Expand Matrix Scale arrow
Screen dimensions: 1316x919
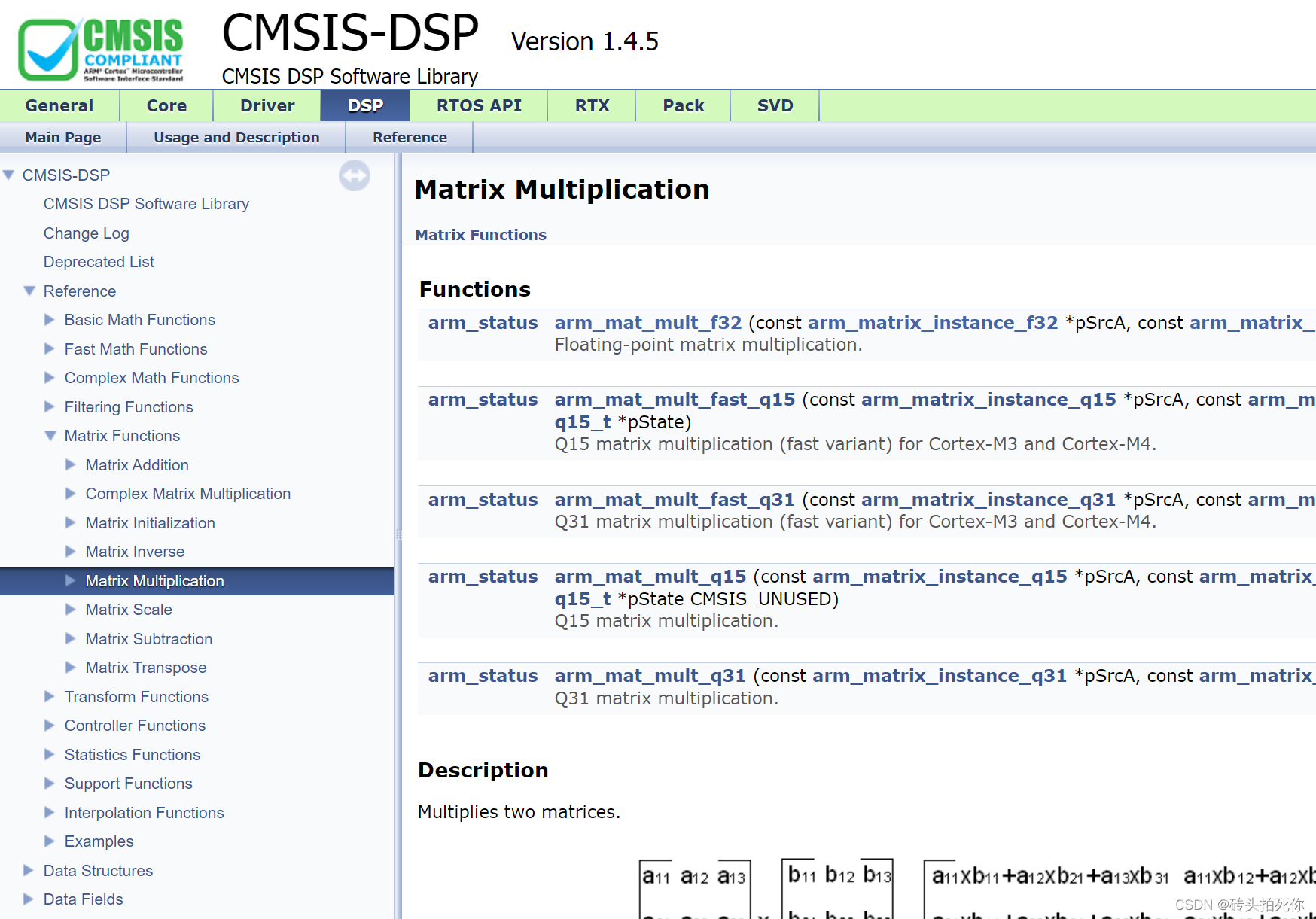coord(71,609)
